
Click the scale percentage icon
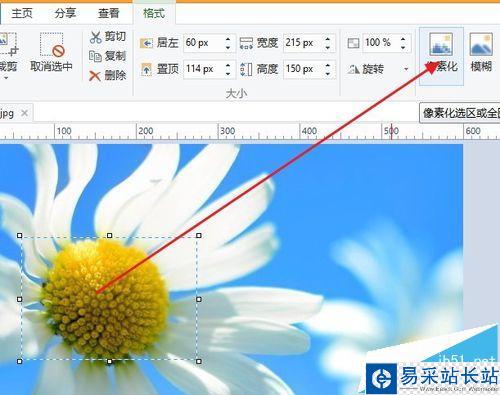pyautogui.click(x=353, y=43)
